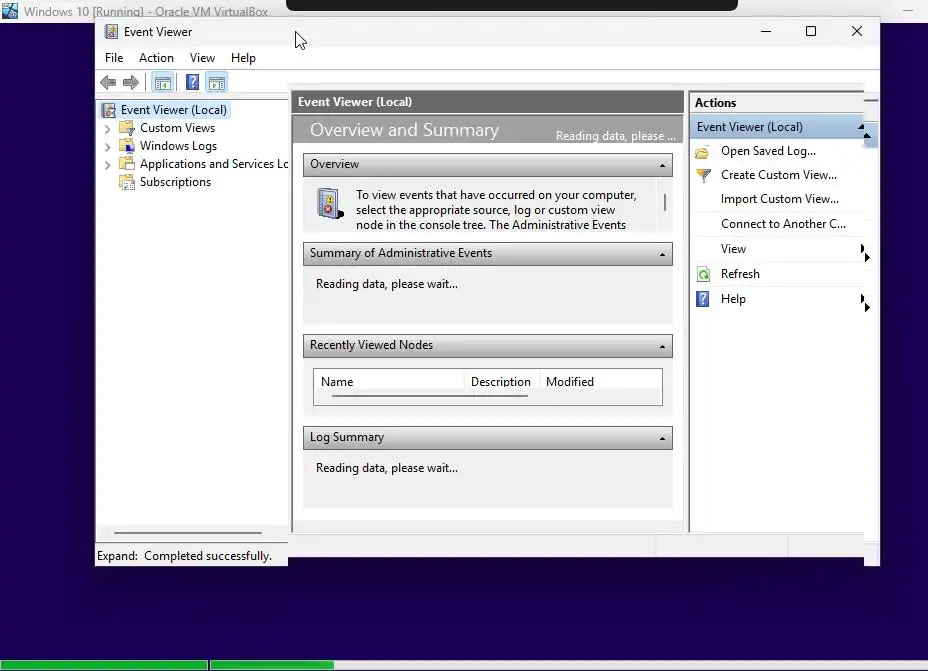Screen dimensions: 928x671
Task: Click console tree horizontal scrollbar
Action: (188, 533)
